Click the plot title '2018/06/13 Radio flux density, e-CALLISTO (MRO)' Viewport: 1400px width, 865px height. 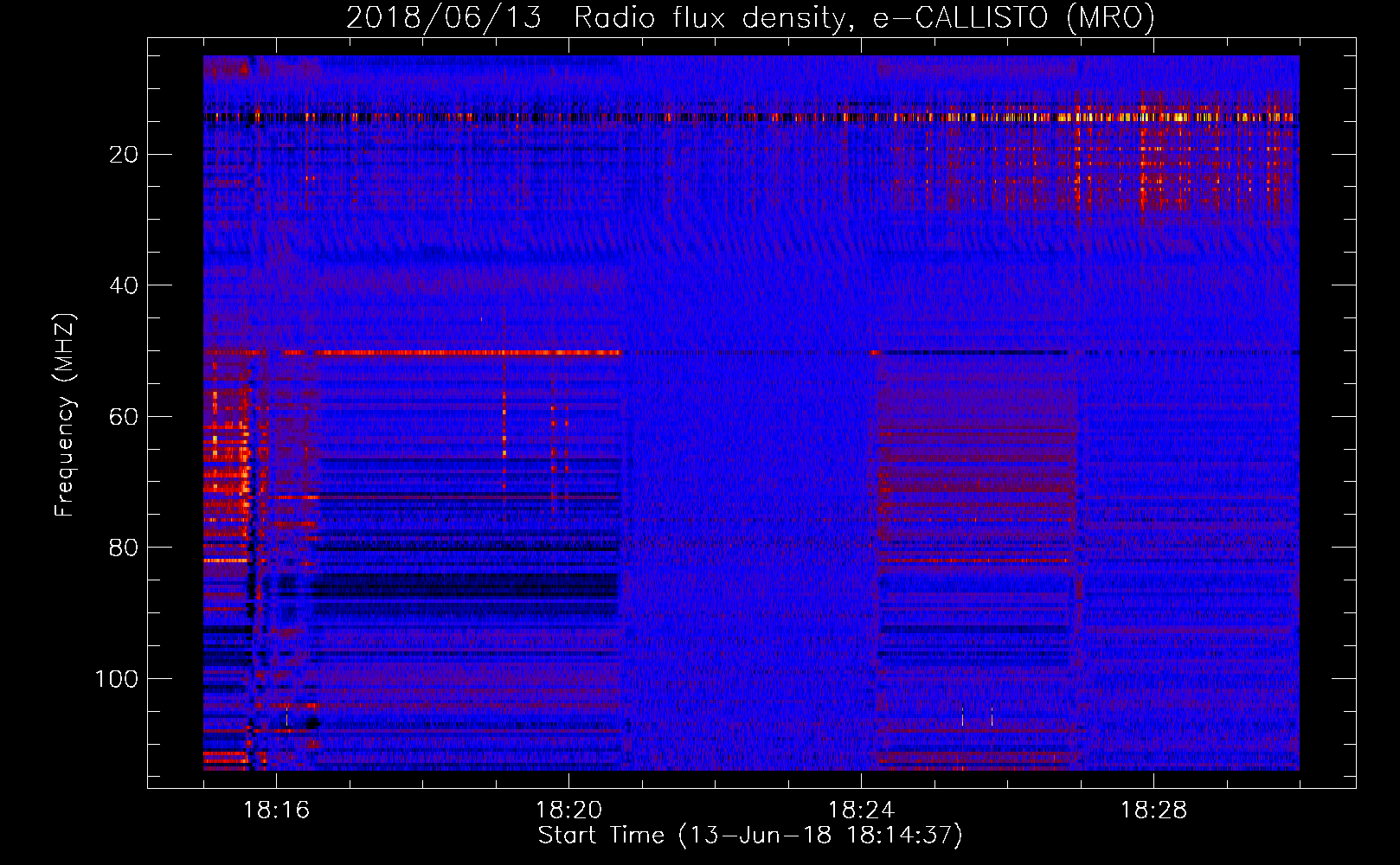[x=750, y=17]
